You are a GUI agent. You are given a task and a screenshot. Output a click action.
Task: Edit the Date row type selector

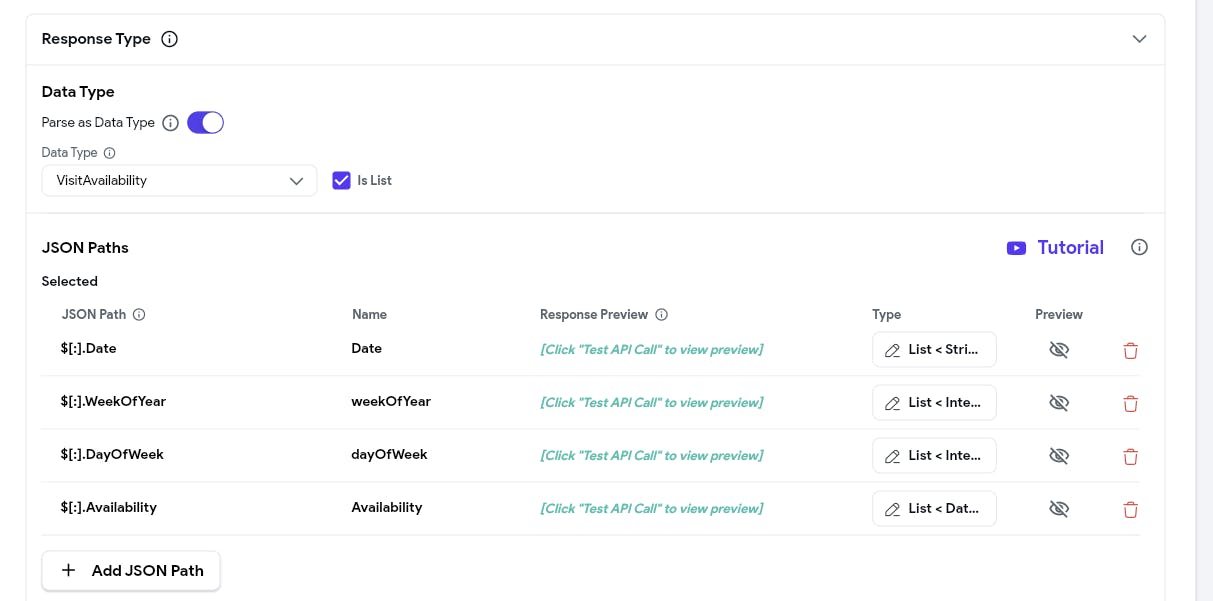click(x=934, y=350)
